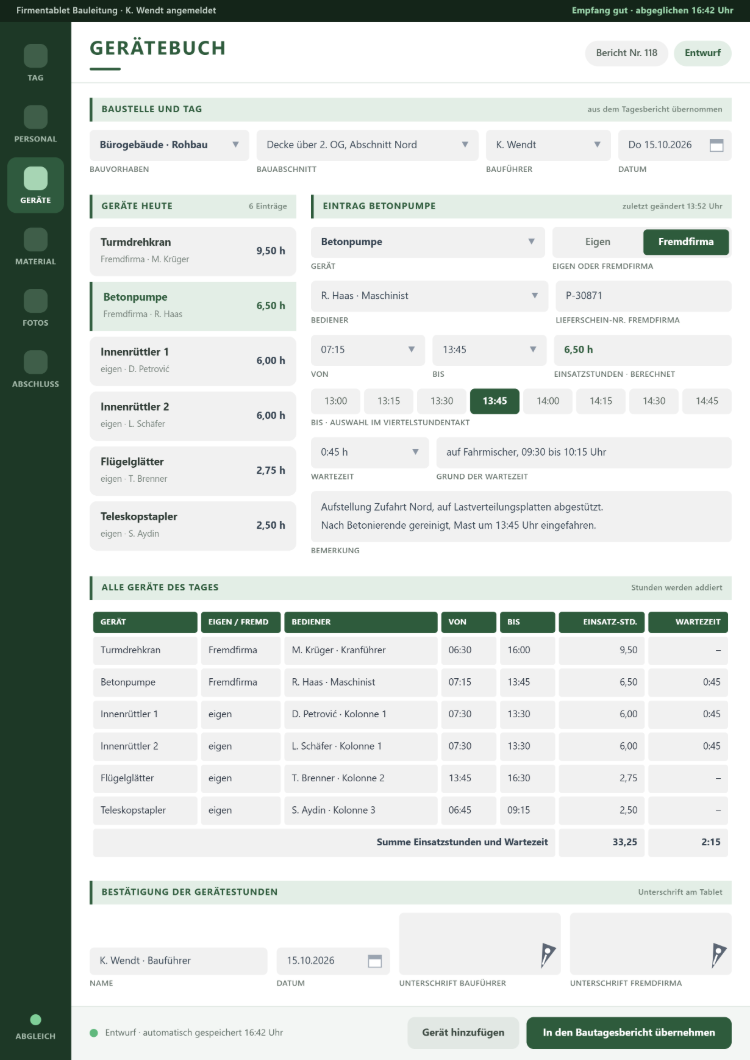Screen dimensions: 750x1060
Task: Click the EINSATZ-STD. column header
Action: (601, 622)
